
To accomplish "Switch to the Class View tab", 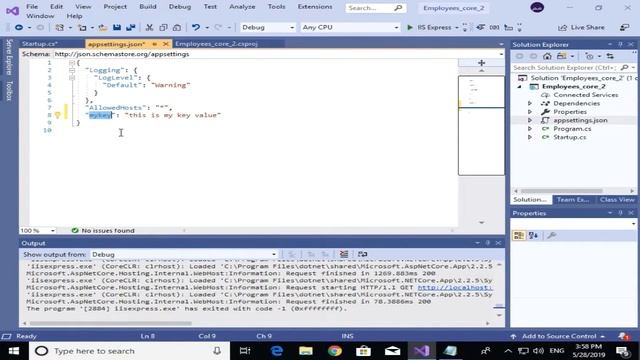I will tap(617, 200).
